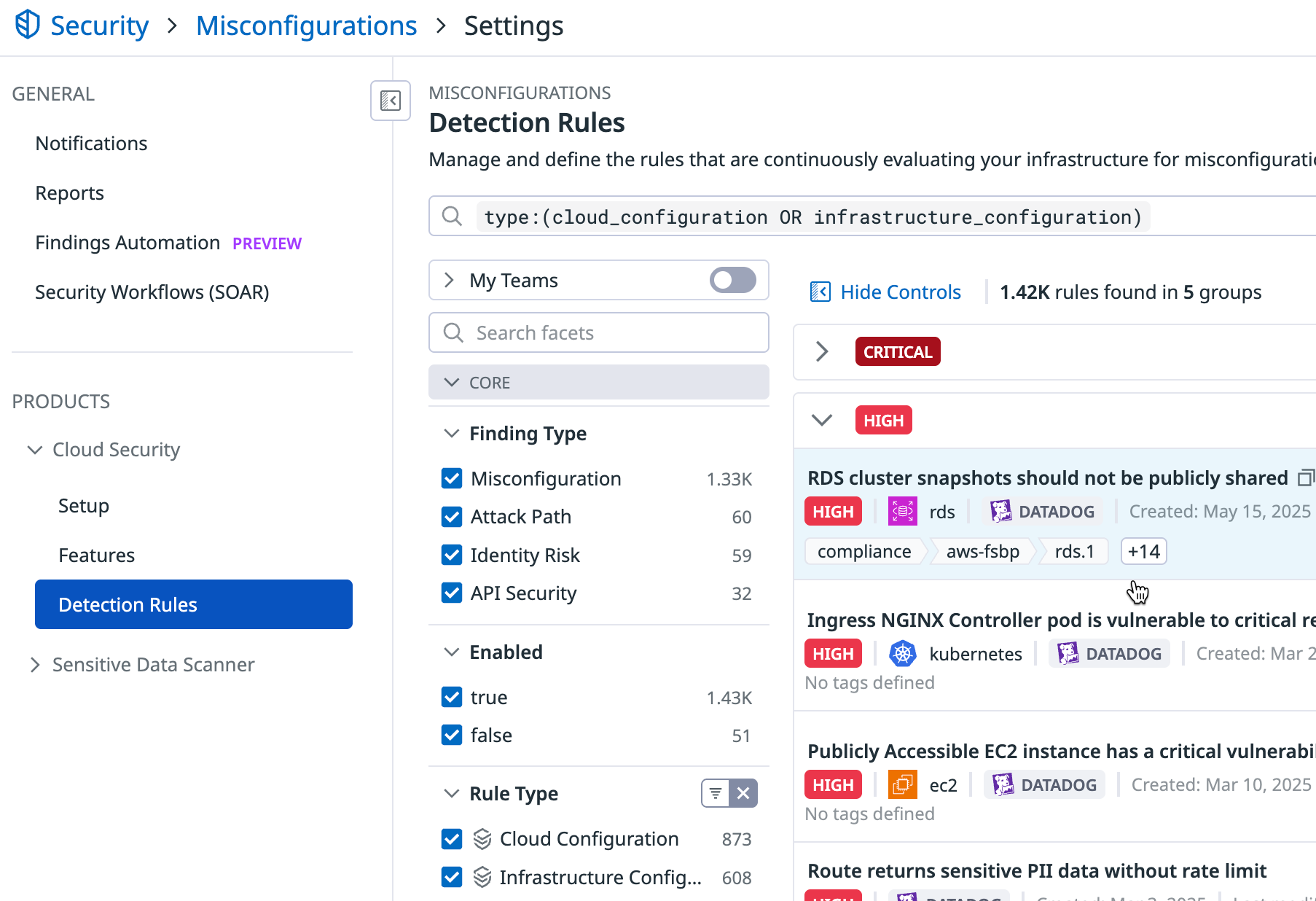1316x901 pixels.
Task: Click the RDS service icon on the highlighted rule
Action: [902, 511]
